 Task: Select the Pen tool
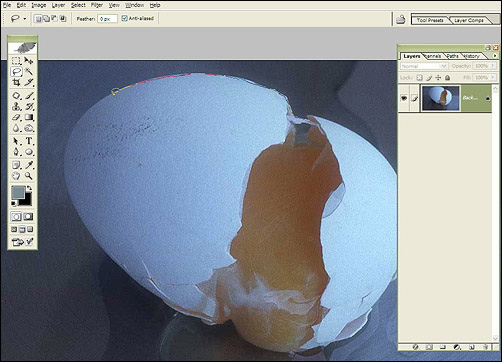(16, 152)
